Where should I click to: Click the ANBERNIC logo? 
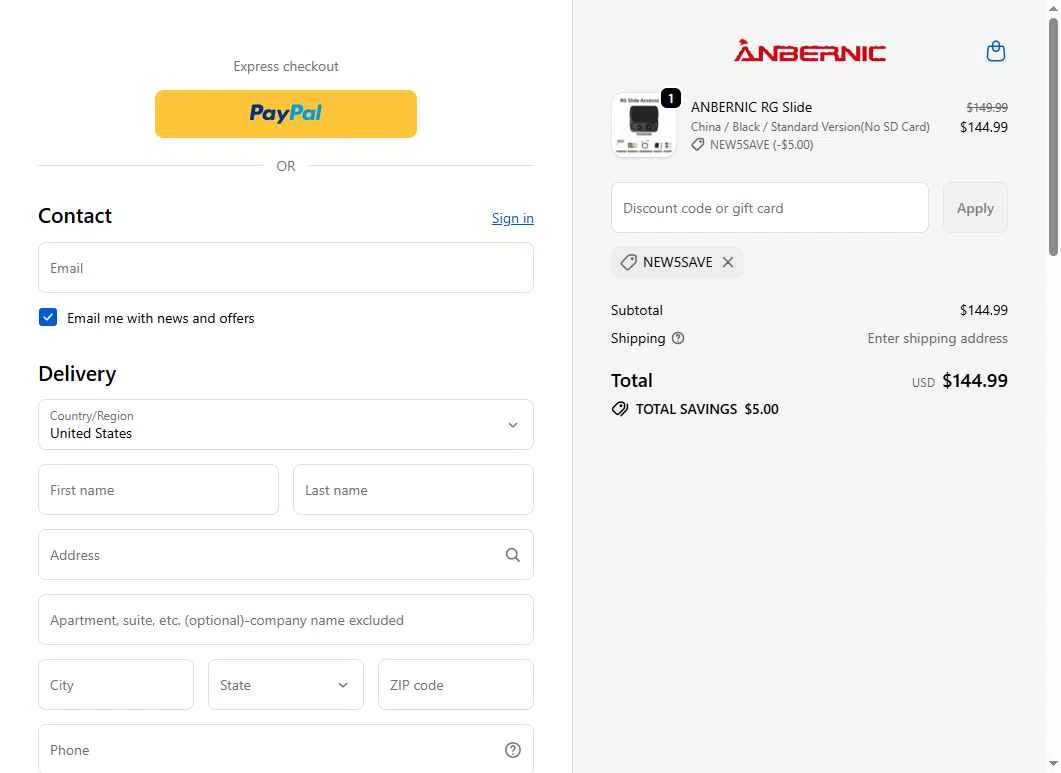810,51
